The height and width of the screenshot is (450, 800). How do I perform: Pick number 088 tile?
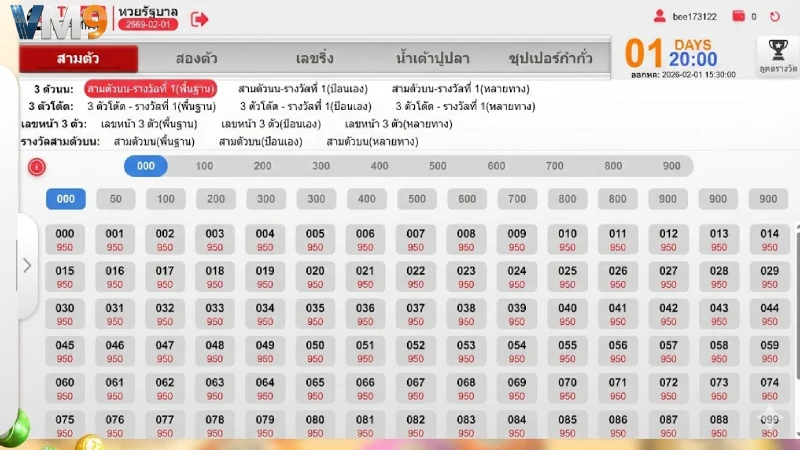tap(719, 425)
